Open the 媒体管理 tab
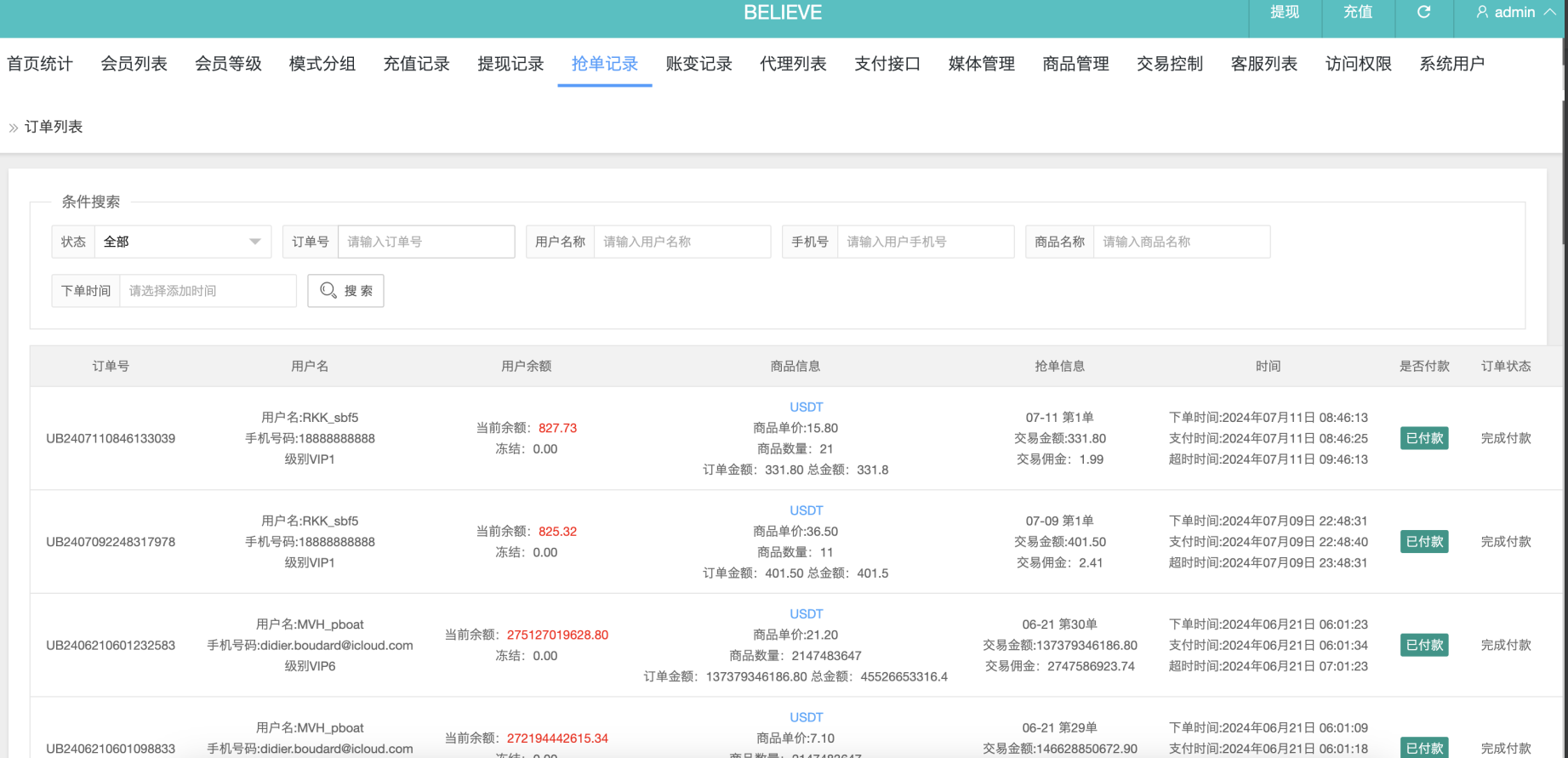The width and height of the screenshot is (1568, 758). point(982,64)
